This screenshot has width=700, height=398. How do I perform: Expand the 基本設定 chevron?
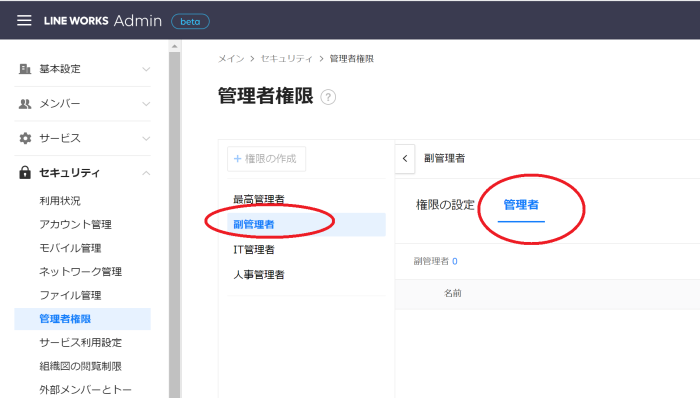[x=146, y=69]
